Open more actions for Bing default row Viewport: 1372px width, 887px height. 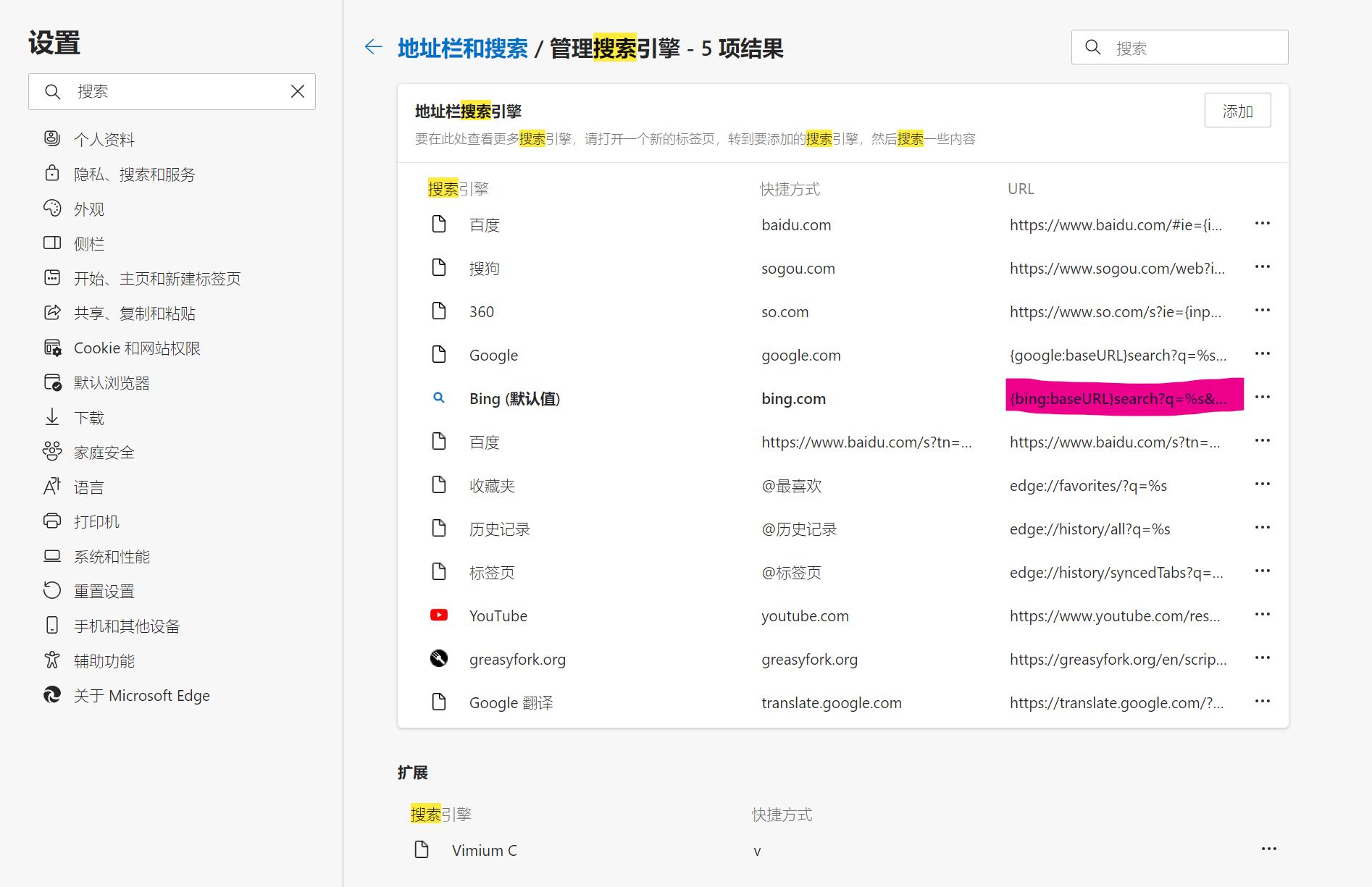click(x=1262, y=398)
